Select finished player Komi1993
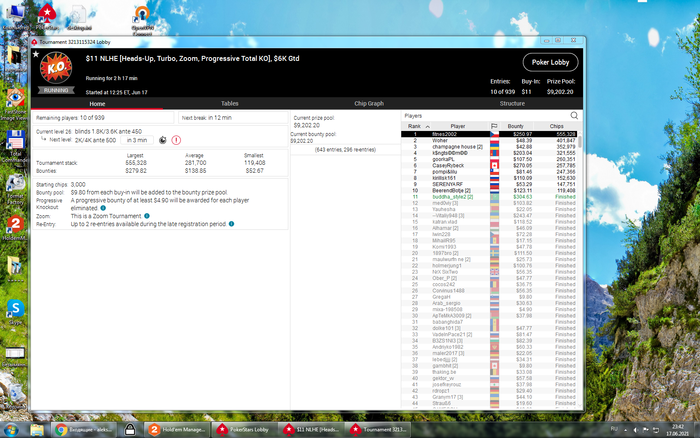 click(489, 246)
